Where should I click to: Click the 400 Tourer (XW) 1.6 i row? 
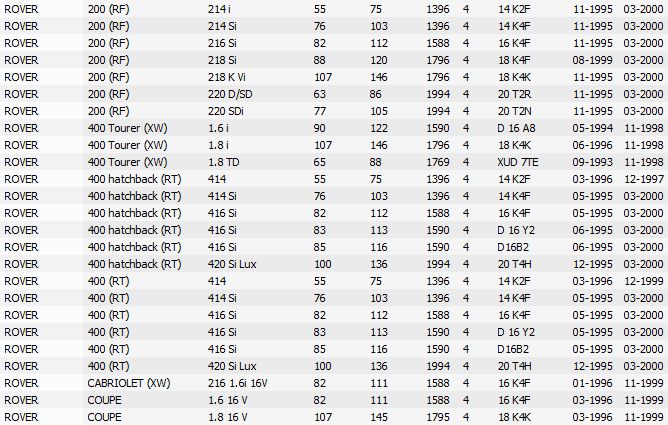[x=334, y=128]
